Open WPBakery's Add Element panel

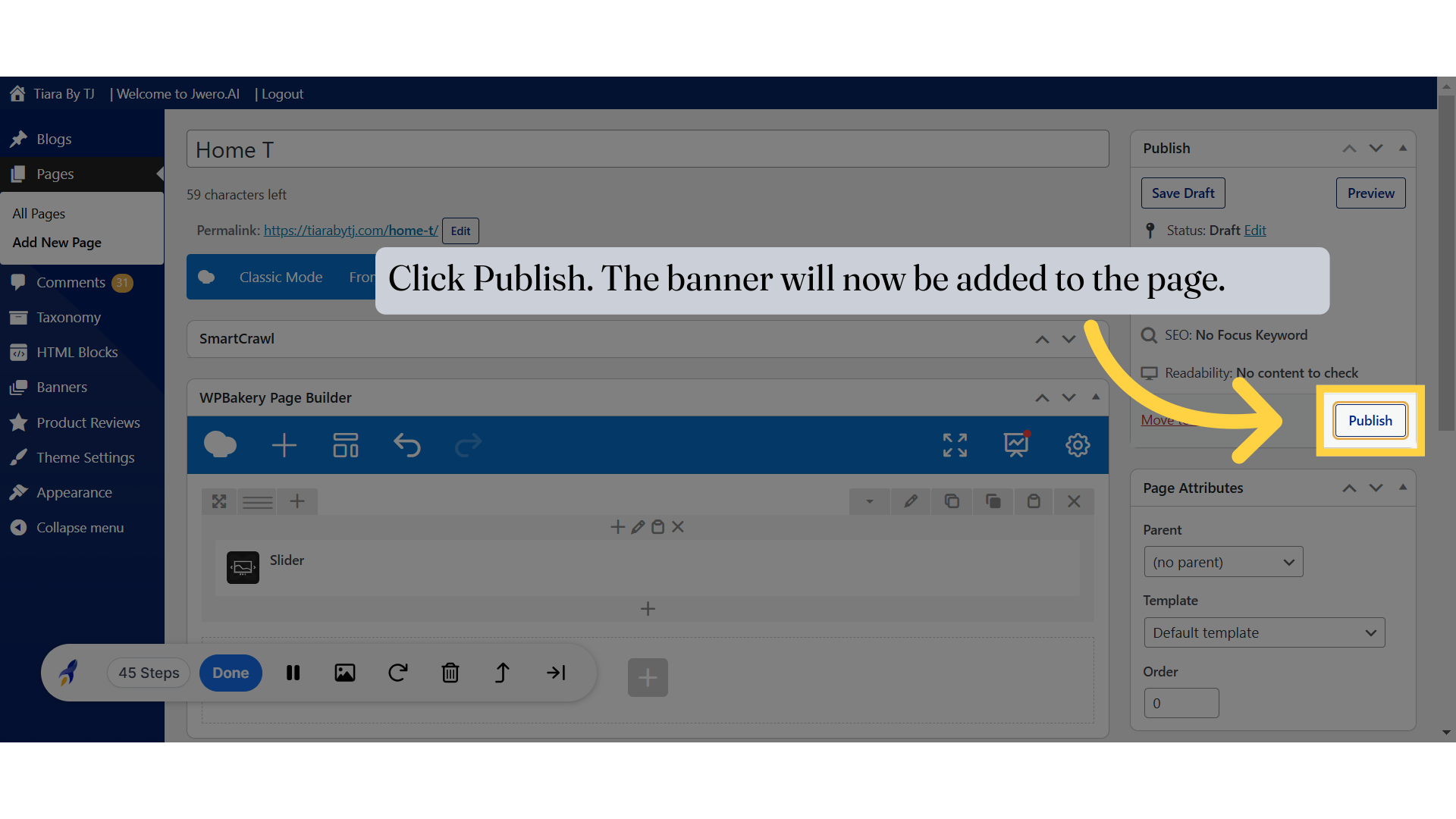[284, 445]
